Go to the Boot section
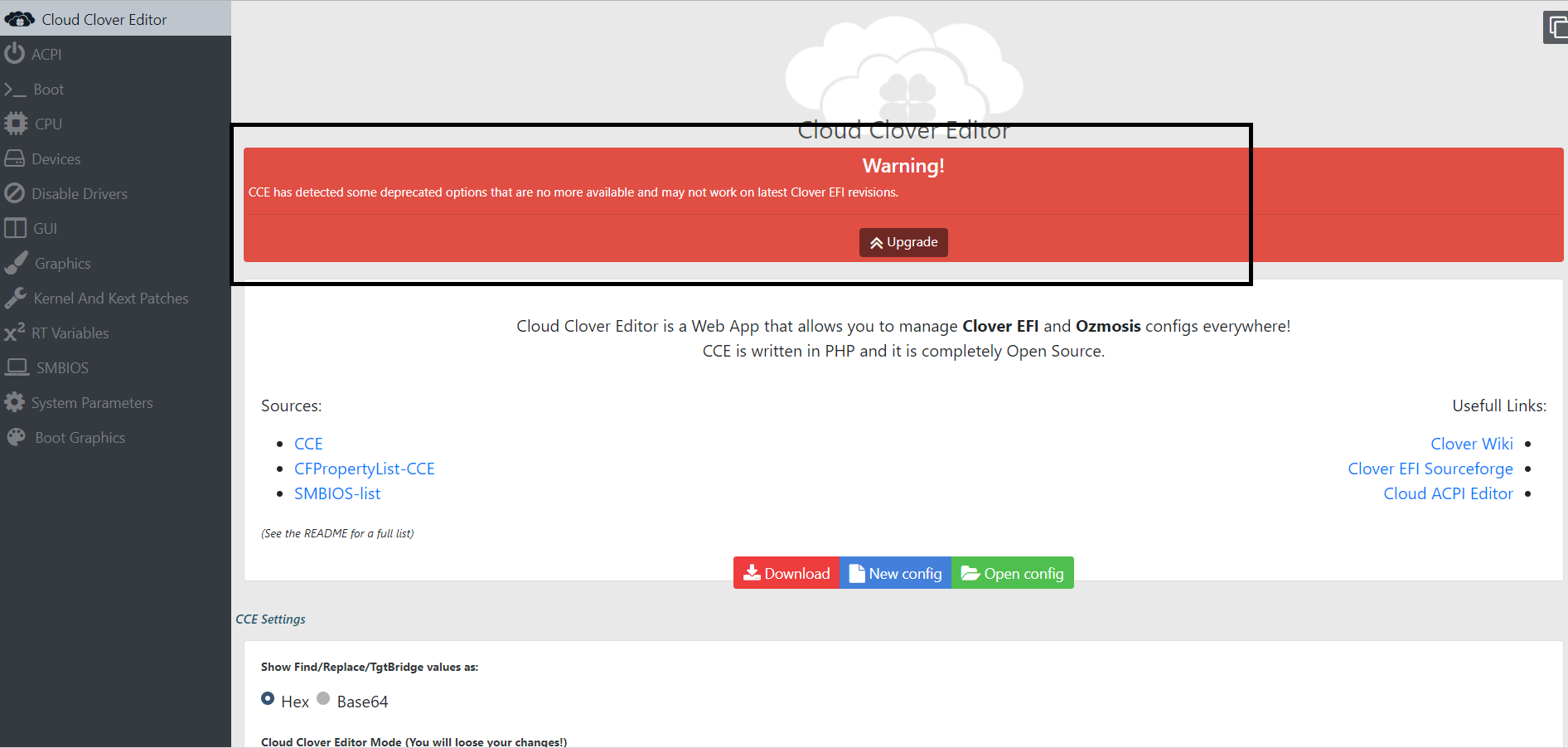The height and width of the screenshot is (748, 1568). (115, 89)
